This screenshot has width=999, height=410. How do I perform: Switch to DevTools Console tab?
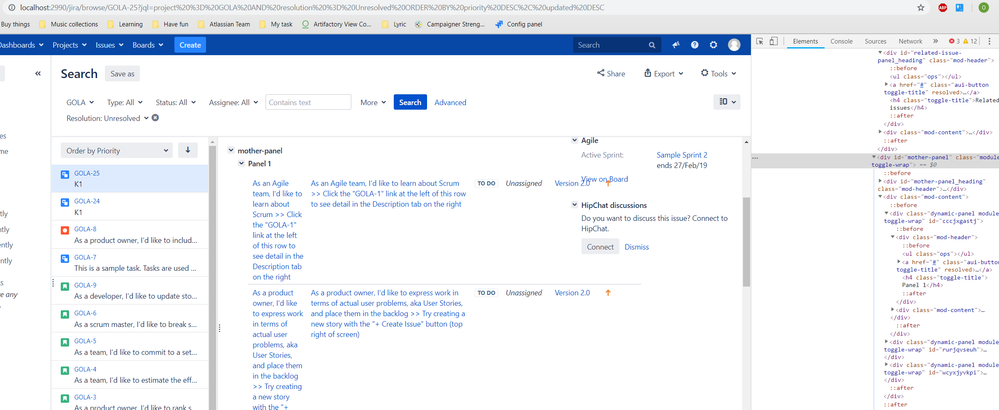pos(841,41)
